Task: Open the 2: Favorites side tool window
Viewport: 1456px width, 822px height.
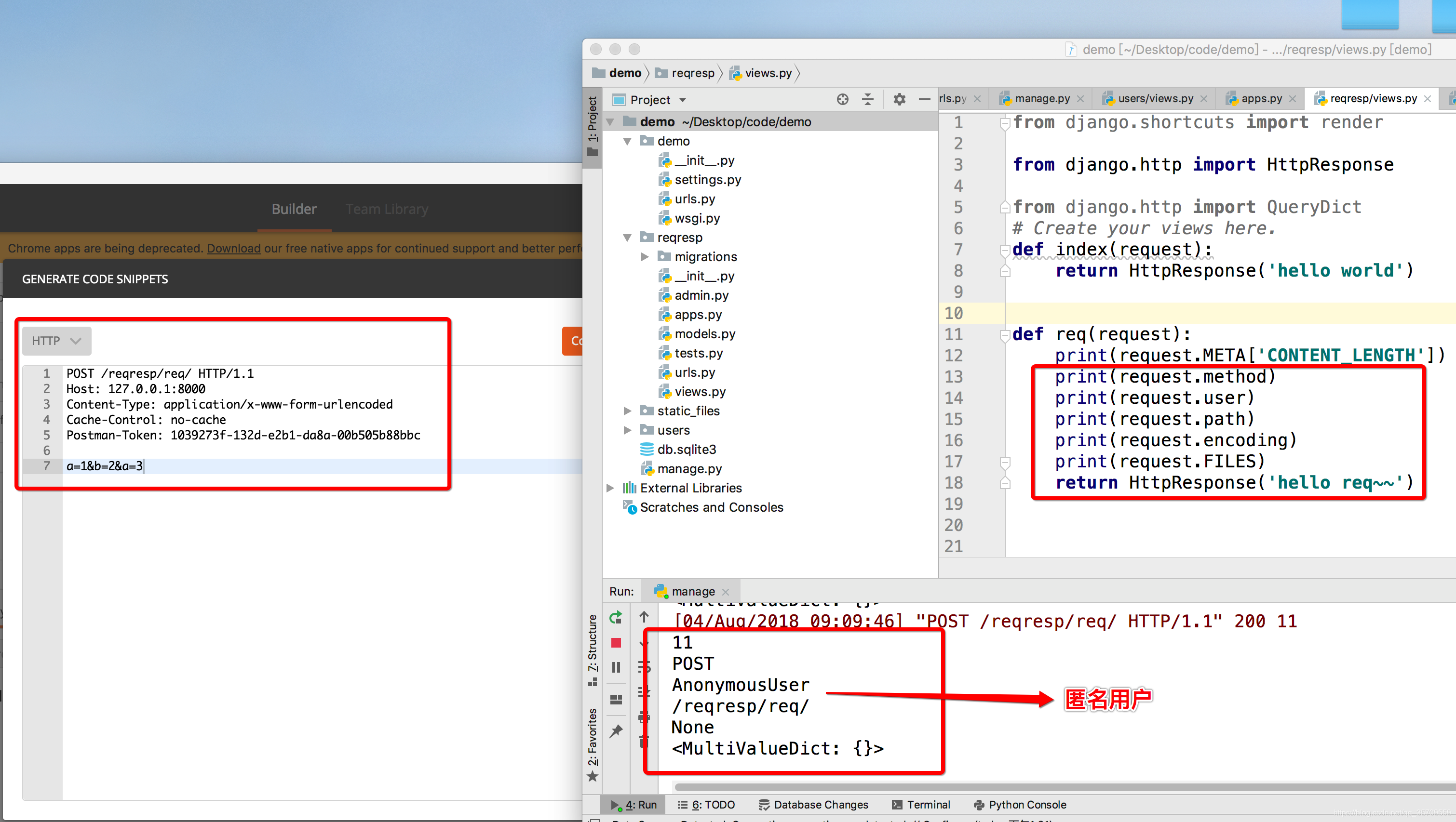Action: click(593, 744)
